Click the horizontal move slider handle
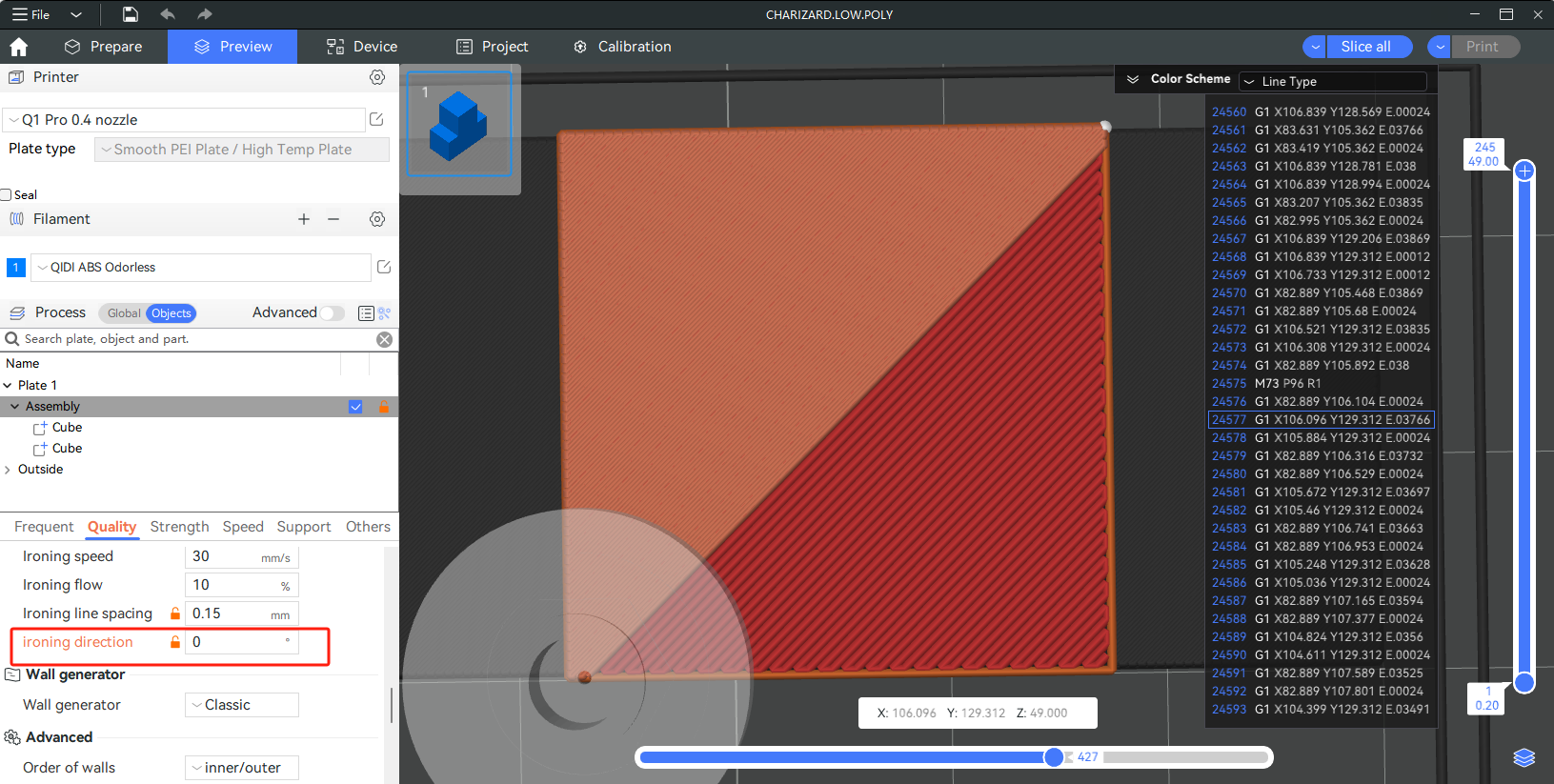The height and width of the screenshot is (784, 1554). 1053,757
